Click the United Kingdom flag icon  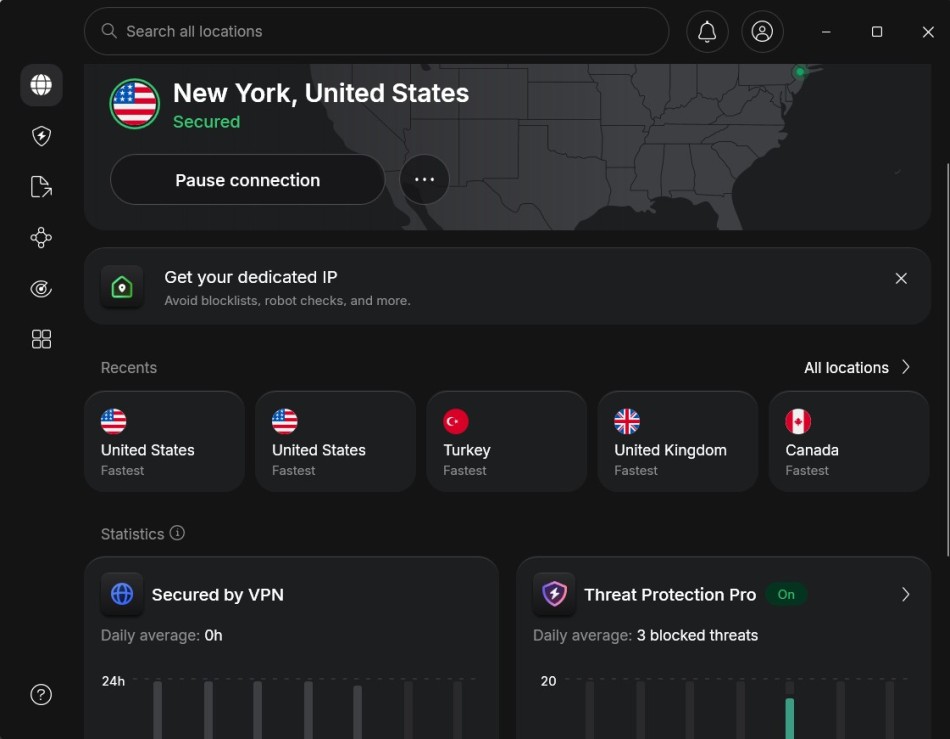[627, 422]
